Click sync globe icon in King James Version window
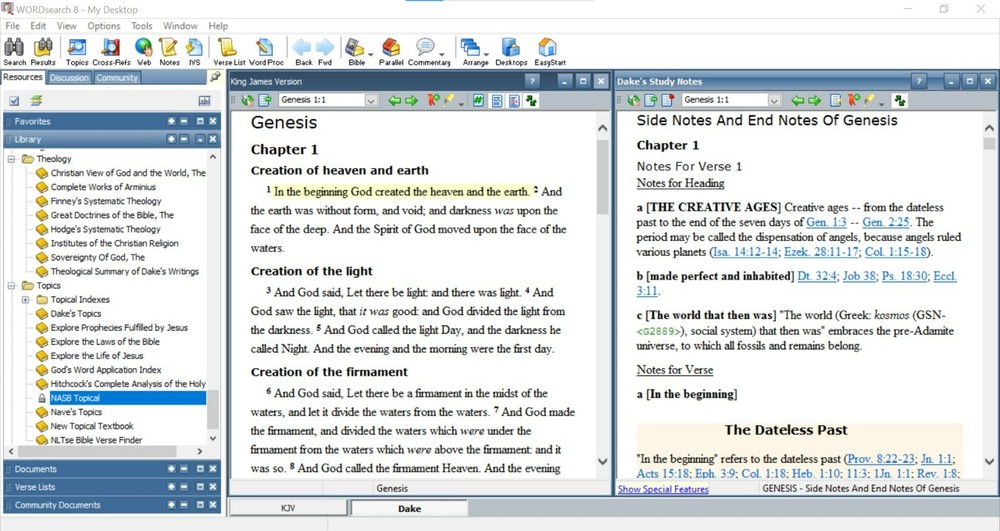Image resolution: width=1000 pixels, height=531 pixels. (x=247, y=100)
